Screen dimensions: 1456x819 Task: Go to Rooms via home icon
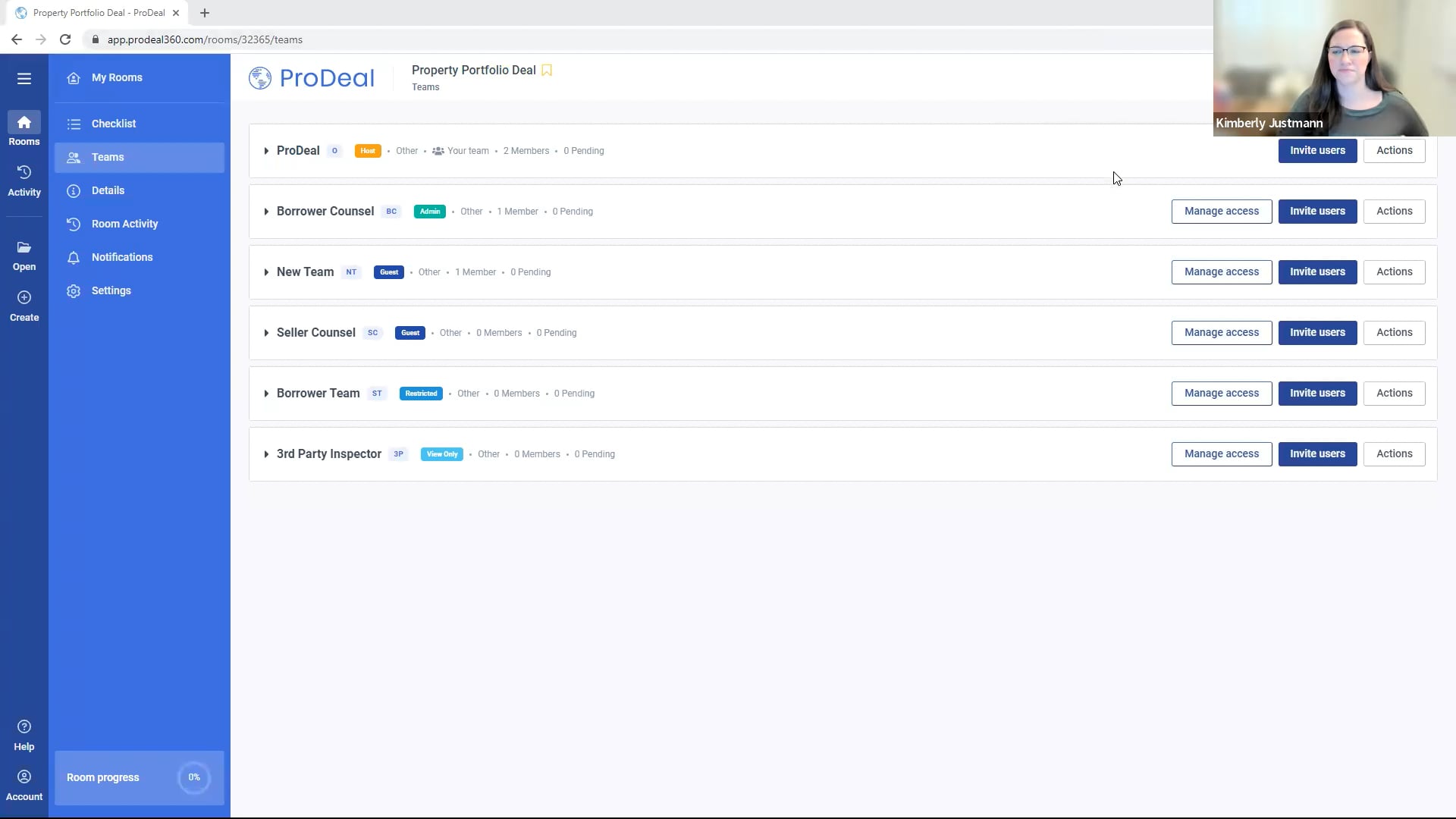(x=24, y=122)
